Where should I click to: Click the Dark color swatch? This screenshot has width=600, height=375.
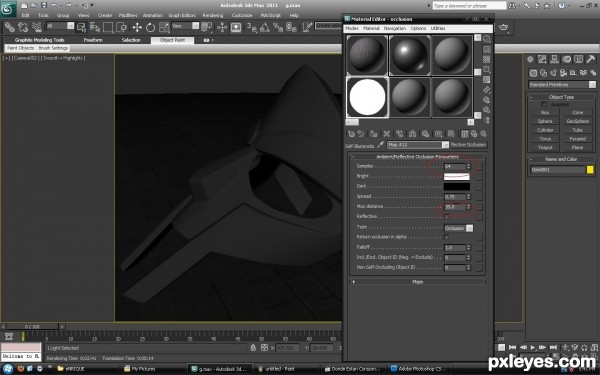tap(457, 187)
